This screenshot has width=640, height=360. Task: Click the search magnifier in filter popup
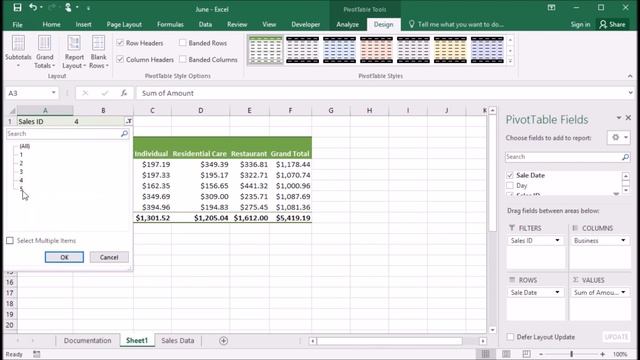coord(124,134)
